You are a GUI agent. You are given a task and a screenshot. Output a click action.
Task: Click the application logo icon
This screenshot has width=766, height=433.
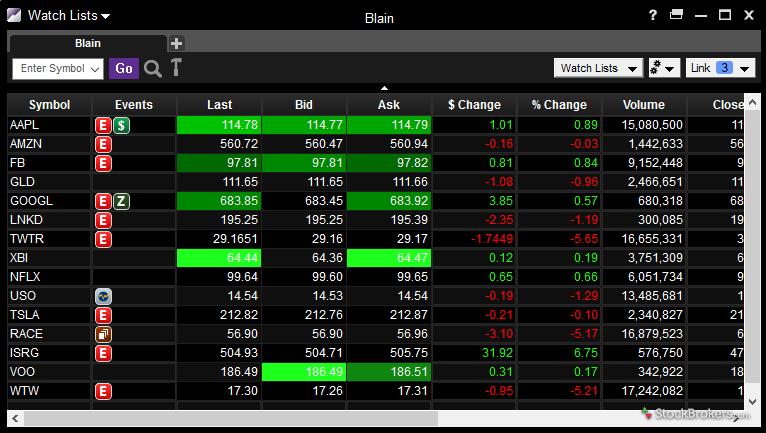pyautogui.click(x=14, y=15)
